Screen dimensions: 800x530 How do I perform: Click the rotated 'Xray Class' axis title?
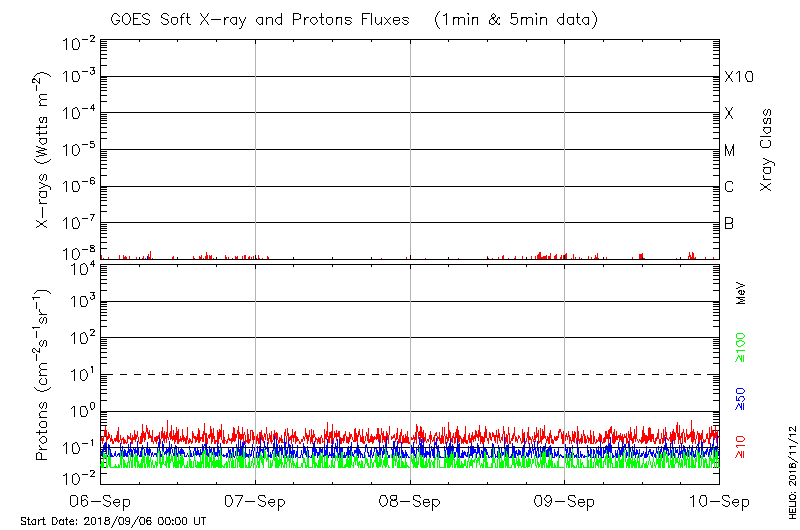[x=767, y=150]
